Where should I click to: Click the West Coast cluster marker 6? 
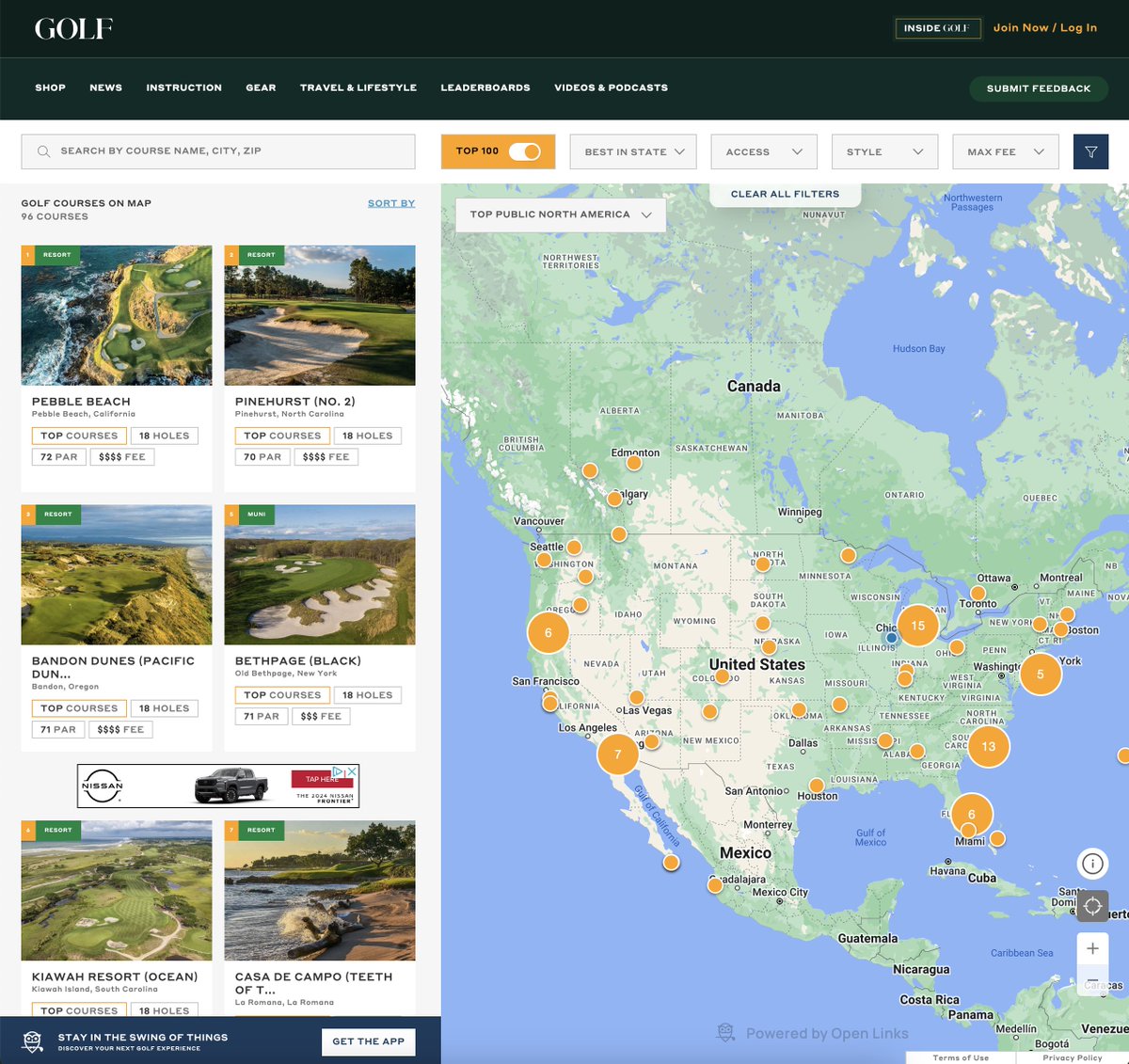[548, 632]
